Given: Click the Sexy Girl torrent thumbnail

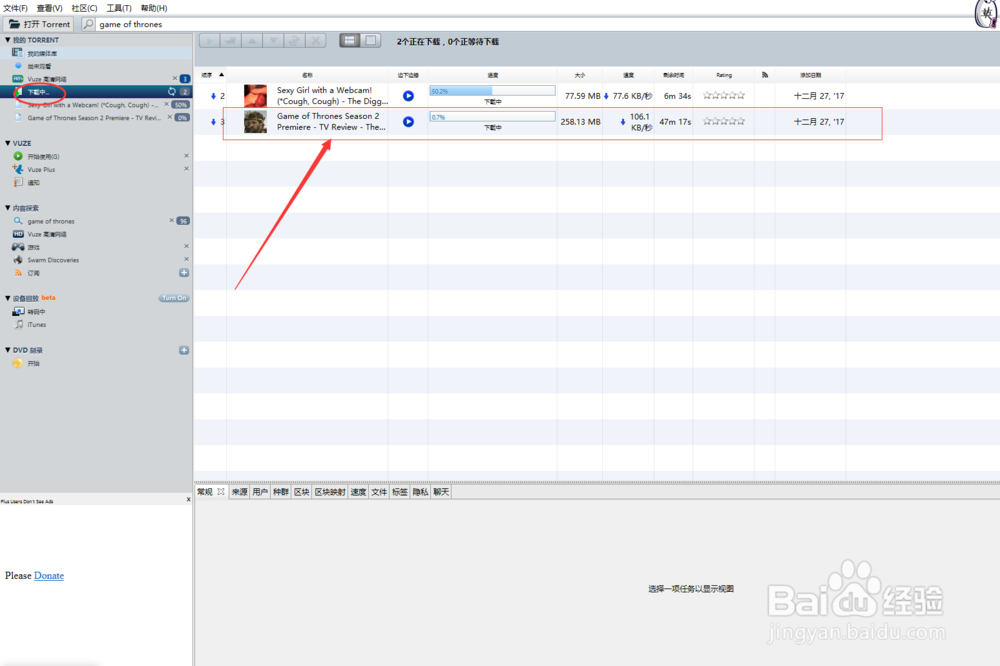Looking at the screenshot, I should [256, 96].
